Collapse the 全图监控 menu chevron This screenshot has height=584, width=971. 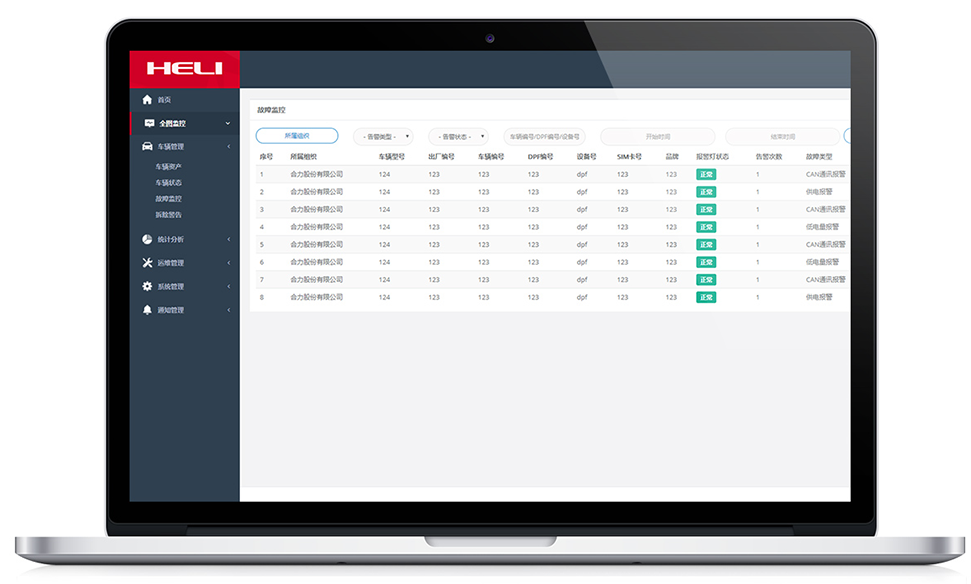[x=228, y=124]
